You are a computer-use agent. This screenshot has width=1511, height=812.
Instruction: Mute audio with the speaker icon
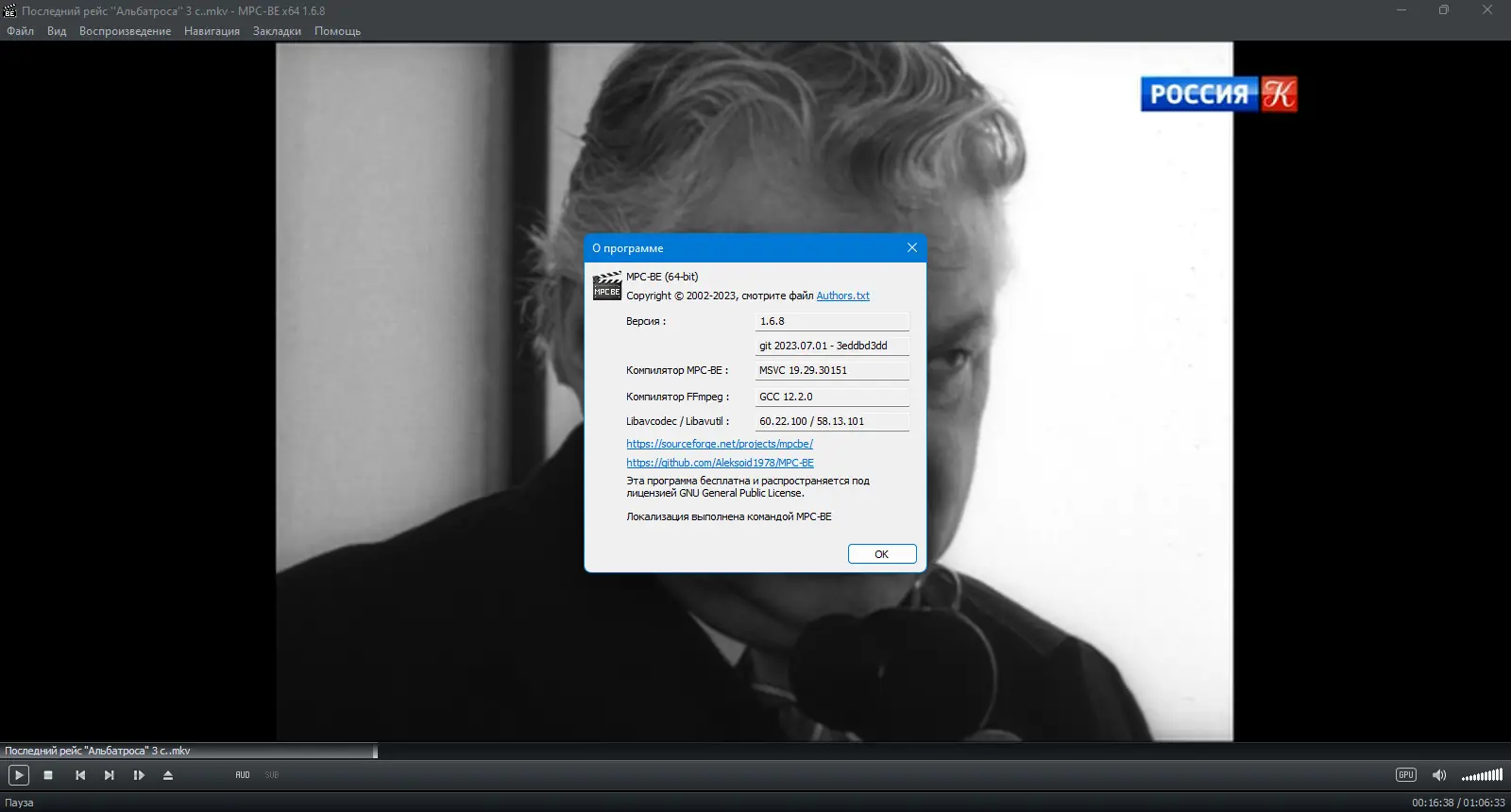tap(1439, 775)
